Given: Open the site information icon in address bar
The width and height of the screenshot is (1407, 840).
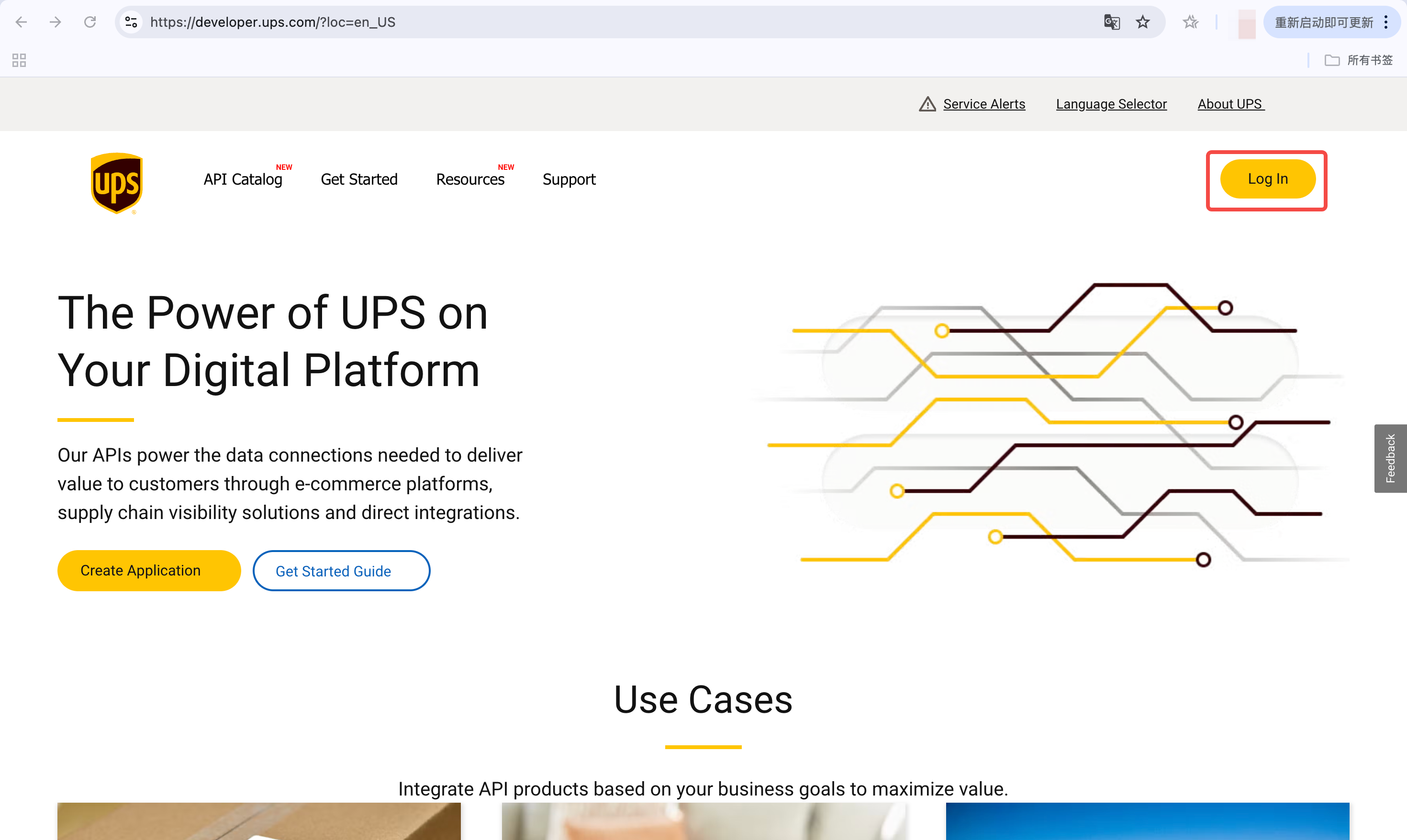Looking at the screenshot, I should pos(131,22).
